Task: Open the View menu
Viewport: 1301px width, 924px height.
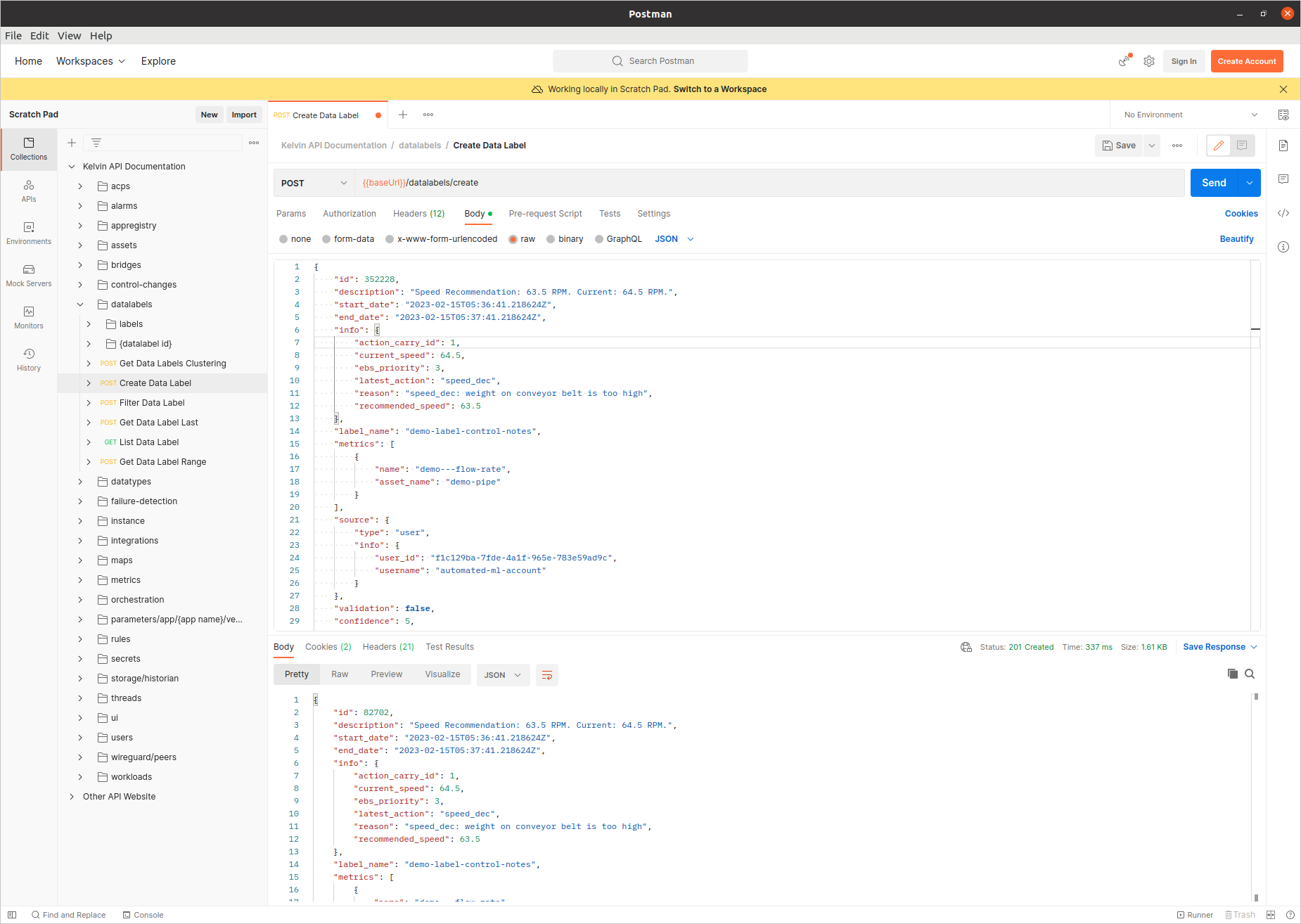Action: tap(69, 36)
